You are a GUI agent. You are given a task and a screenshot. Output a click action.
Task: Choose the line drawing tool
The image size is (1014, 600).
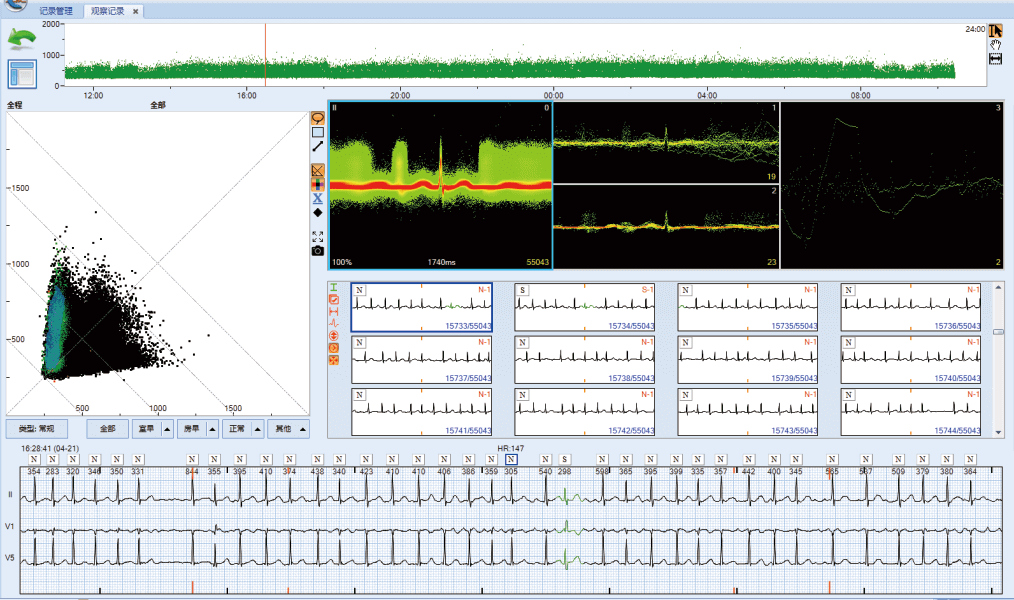(318, 146)
